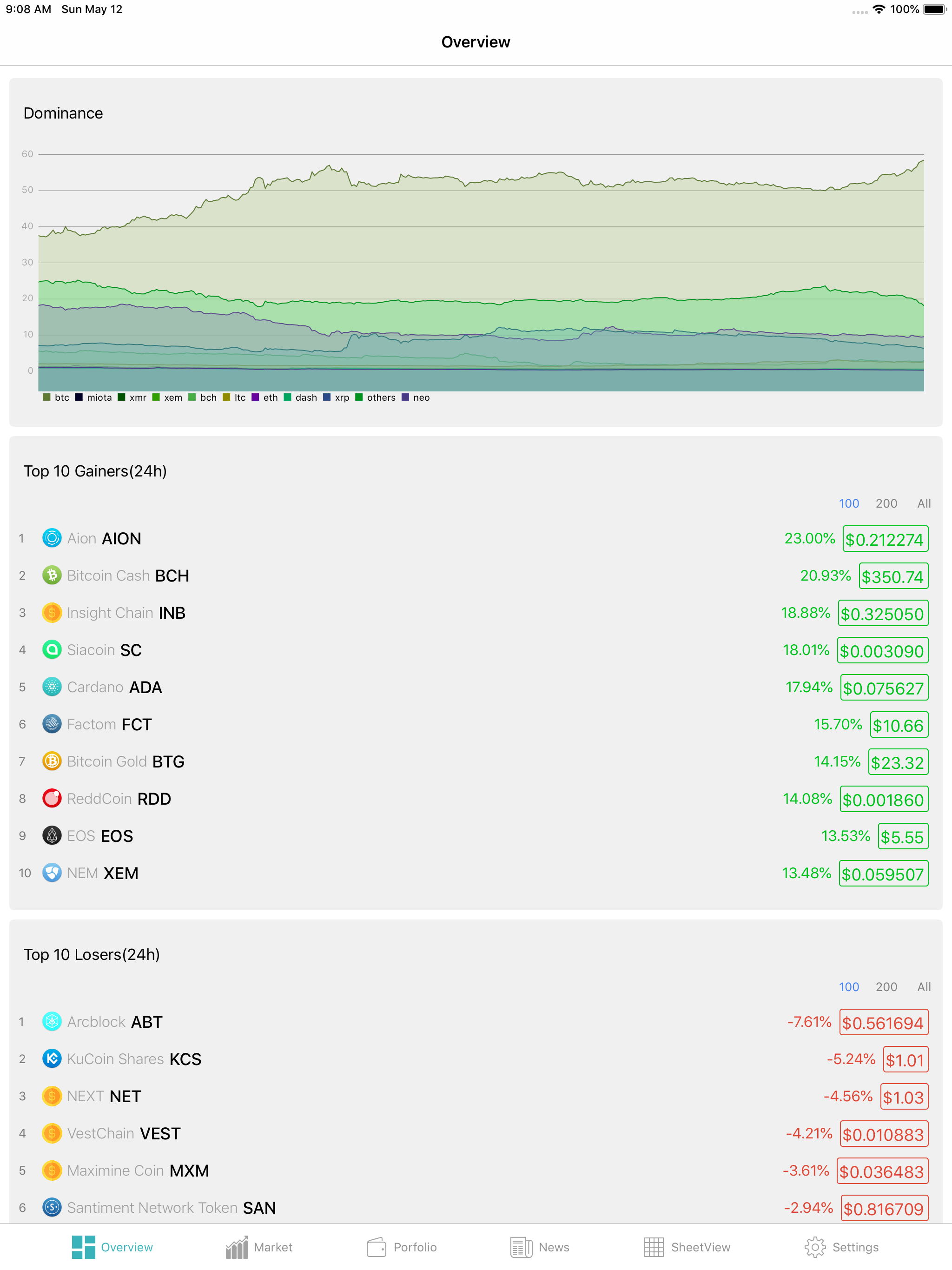Select All filter in Top 10 Gainers
This screenshot has height=1270, width=952.
[x=924, y=503]
